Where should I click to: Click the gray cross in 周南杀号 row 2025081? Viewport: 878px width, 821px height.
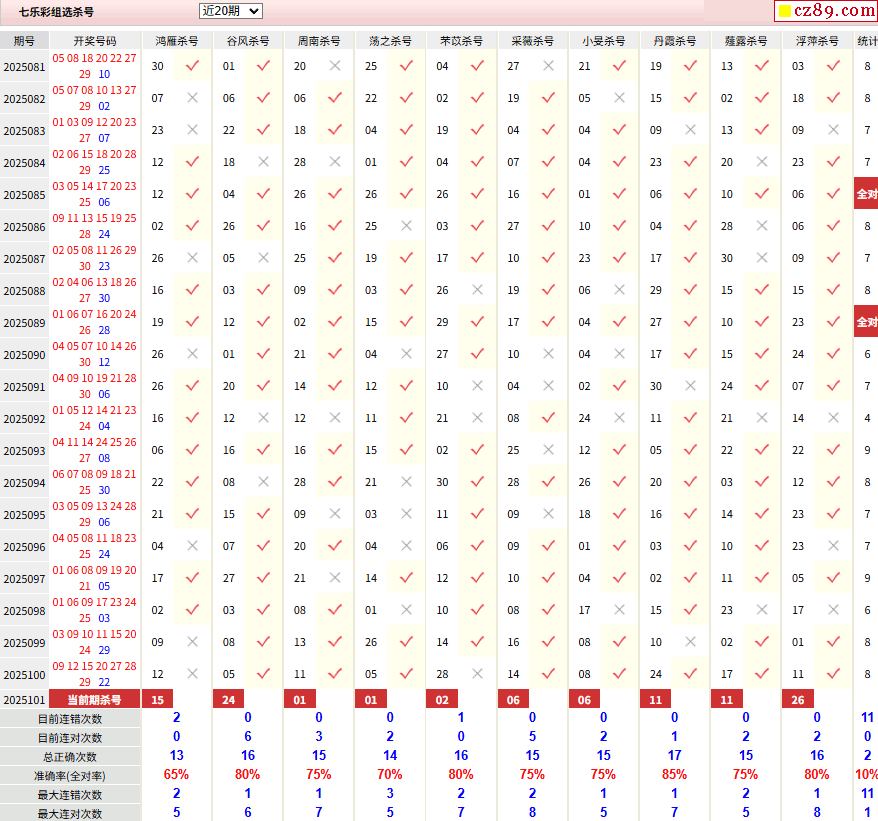tap(335, 66)
